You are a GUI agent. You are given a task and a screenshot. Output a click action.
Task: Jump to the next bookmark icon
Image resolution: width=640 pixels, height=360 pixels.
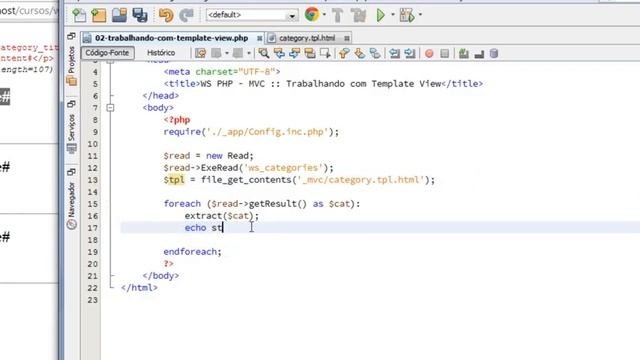coord(360,53)
